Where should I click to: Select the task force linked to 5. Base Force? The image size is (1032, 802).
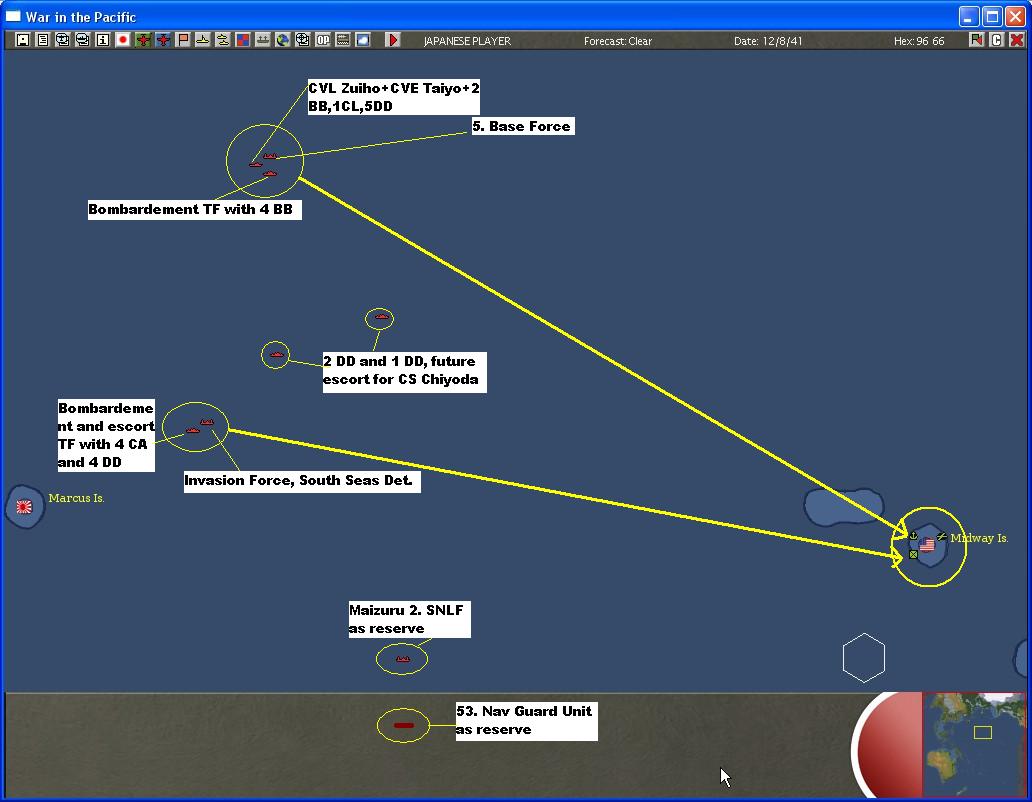pyautogui.click(x=270, y=156)
